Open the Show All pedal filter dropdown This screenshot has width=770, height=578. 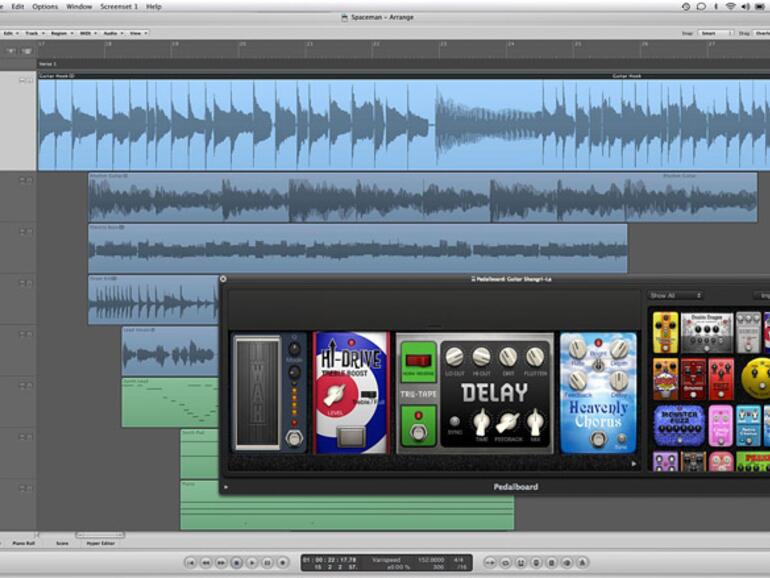tap(675, 295)
